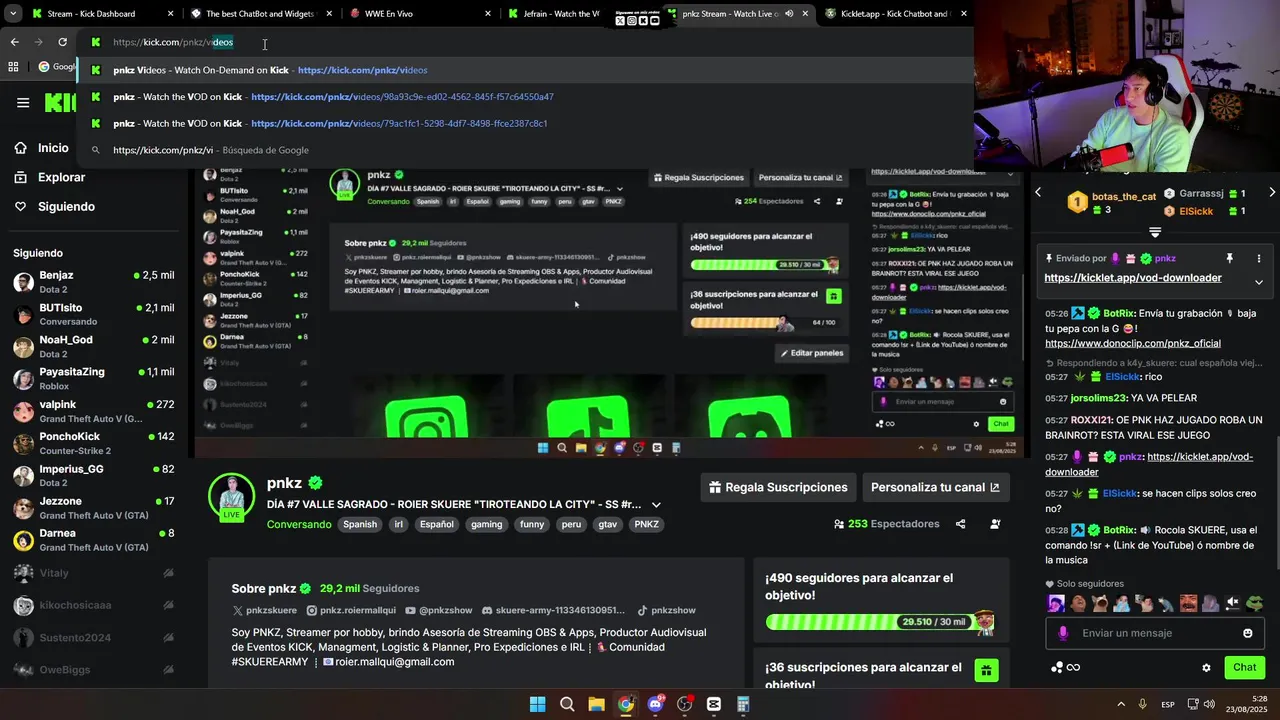This screenshot has width=1280, height=720.
Task: Open the pinned message three-dot menu
Action: pyautogui.click(x=1259, y=258)
